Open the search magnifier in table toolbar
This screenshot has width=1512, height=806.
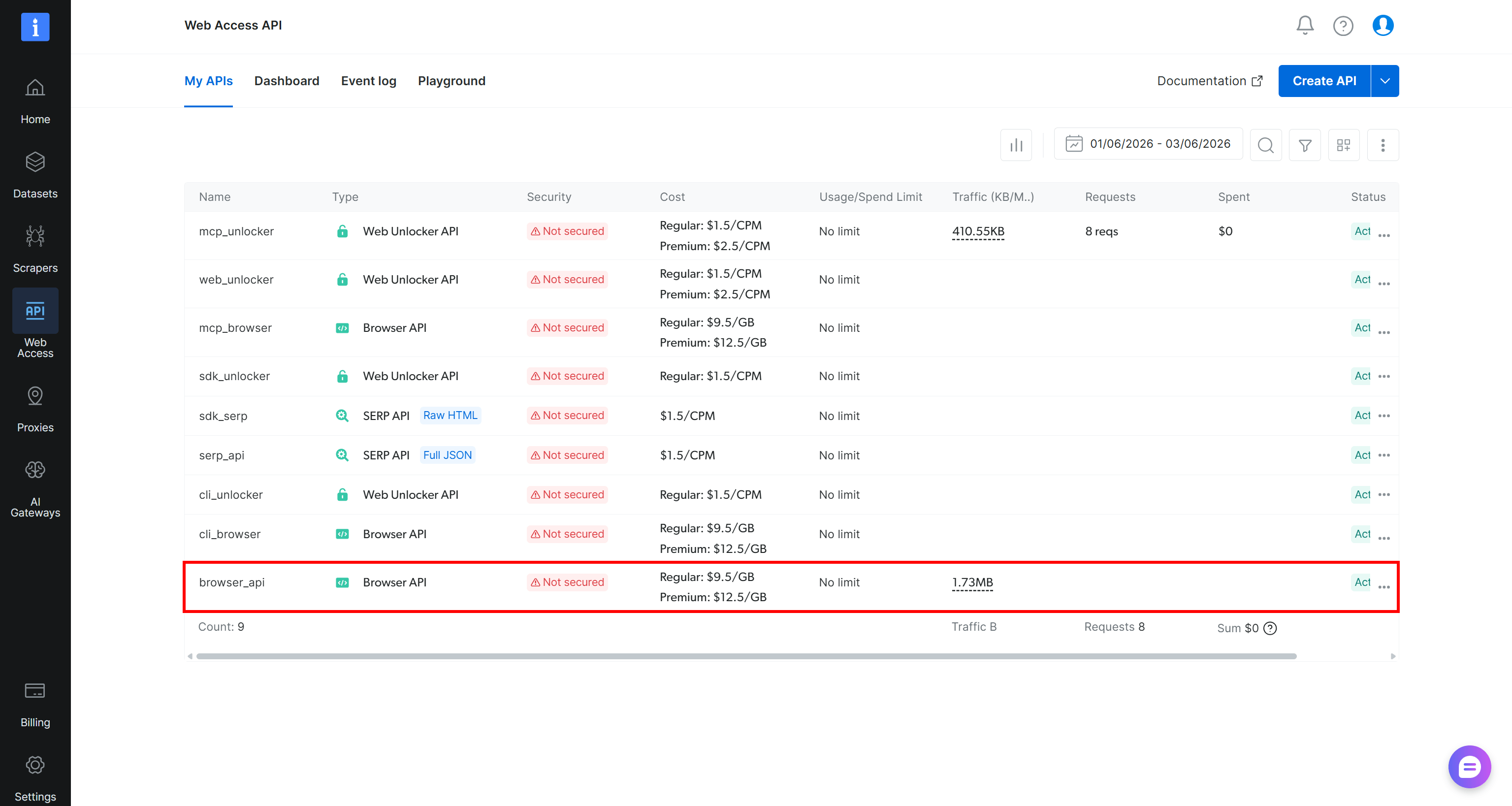point(1266,145)
